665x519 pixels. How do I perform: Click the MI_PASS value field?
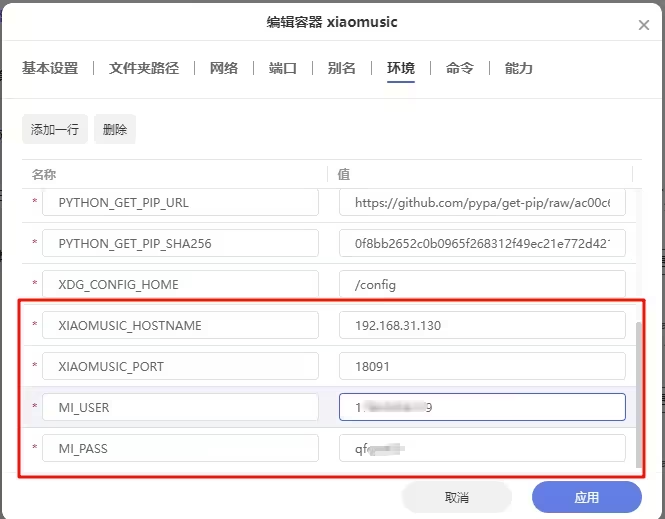click(x=482, y=448)
